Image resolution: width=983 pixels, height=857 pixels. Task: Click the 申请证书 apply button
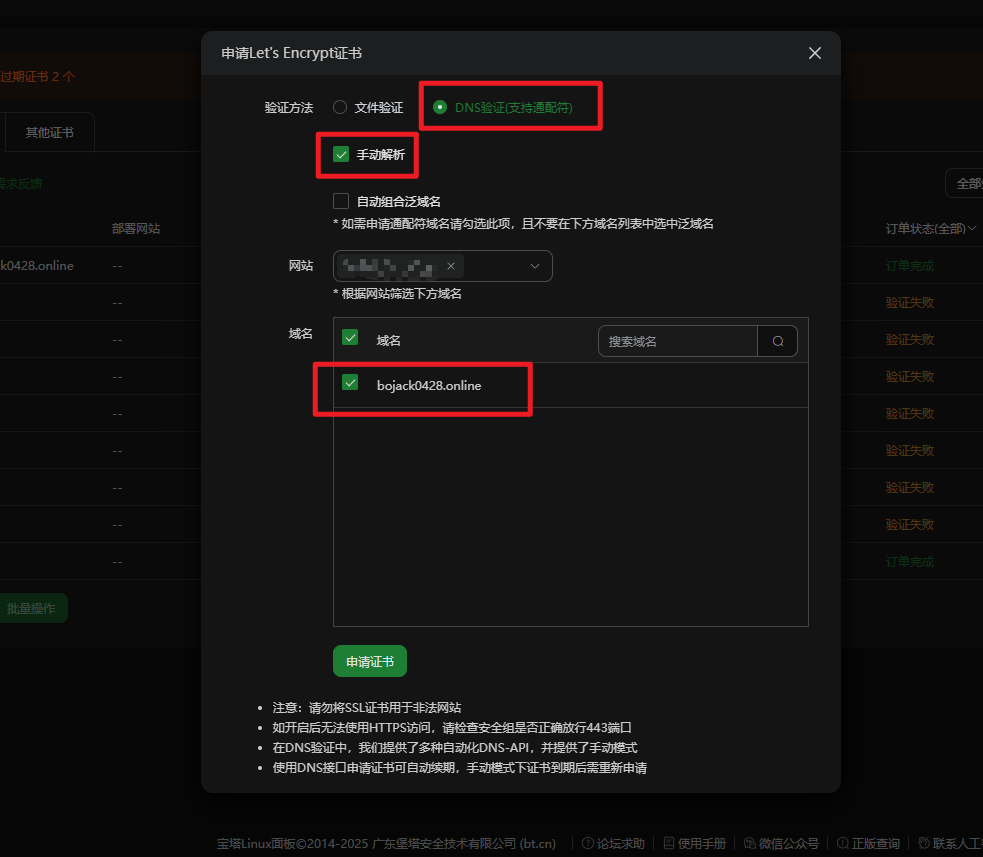pyautogui.click(x=370, y=661)
